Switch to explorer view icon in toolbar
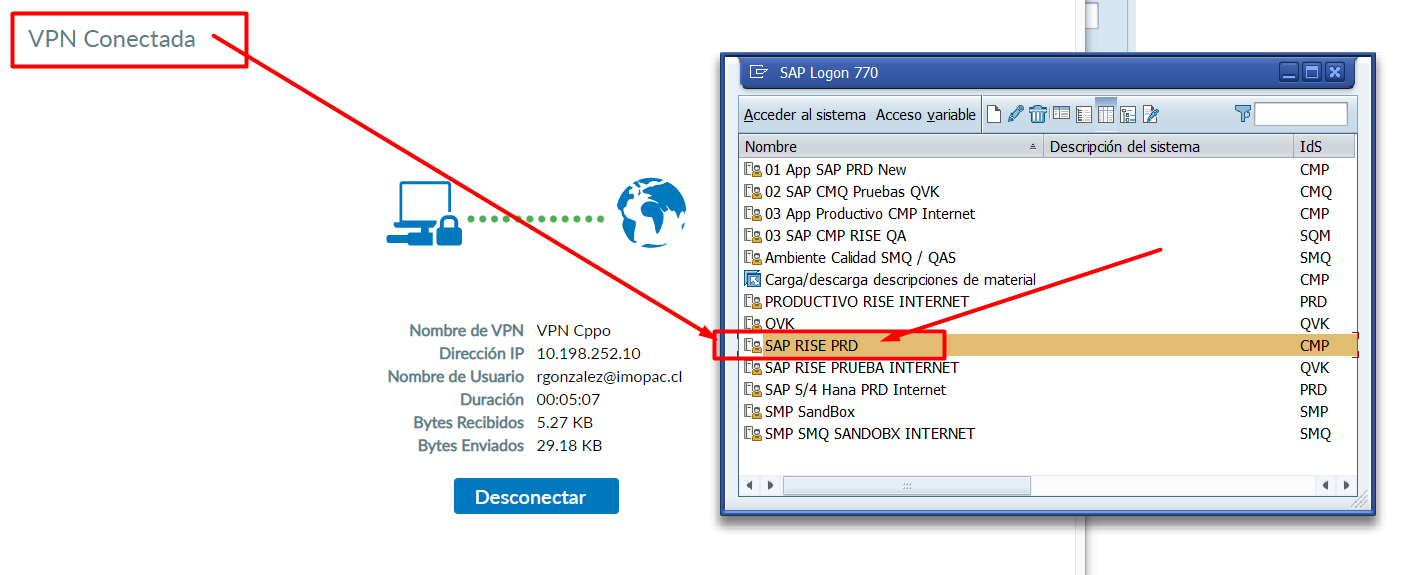 tap(1061, 114)
